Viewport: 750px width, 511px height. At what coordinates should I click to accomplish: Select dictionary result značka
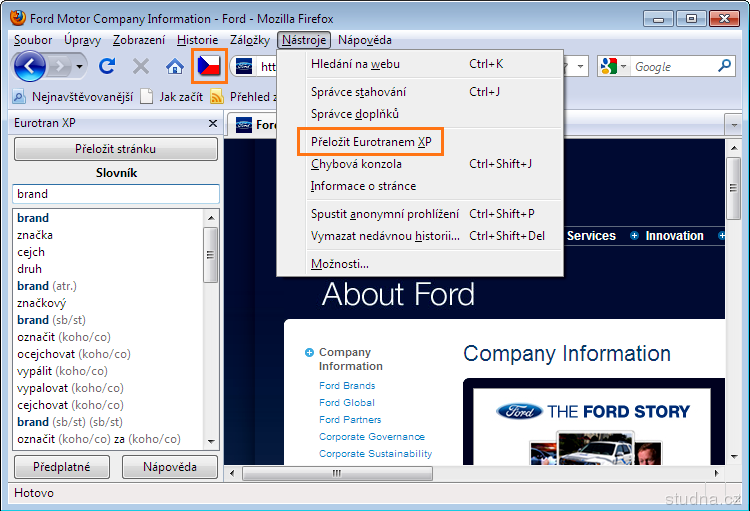point(35,235)
